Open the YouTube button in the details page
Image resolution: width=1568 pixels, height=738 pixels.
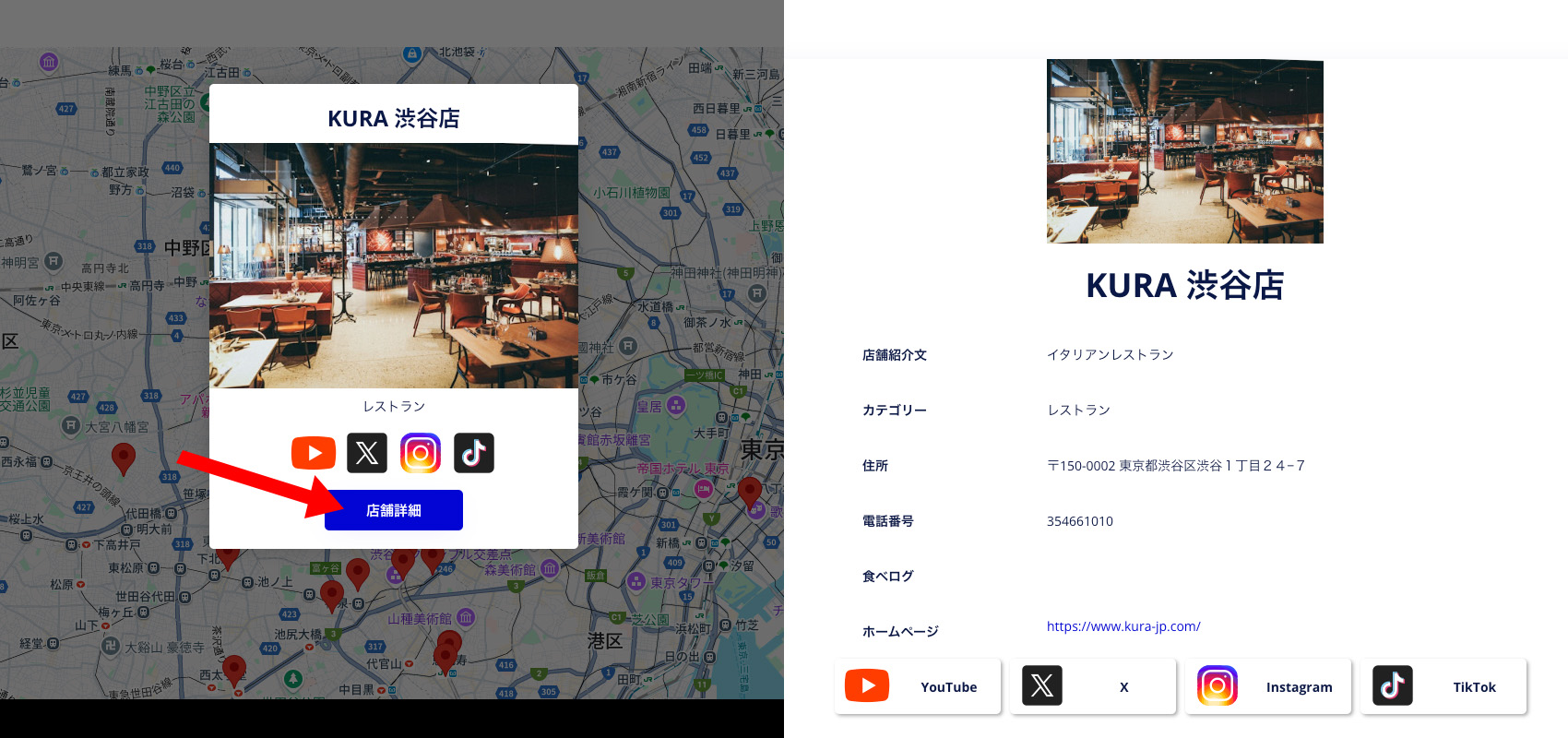[918, 686]
